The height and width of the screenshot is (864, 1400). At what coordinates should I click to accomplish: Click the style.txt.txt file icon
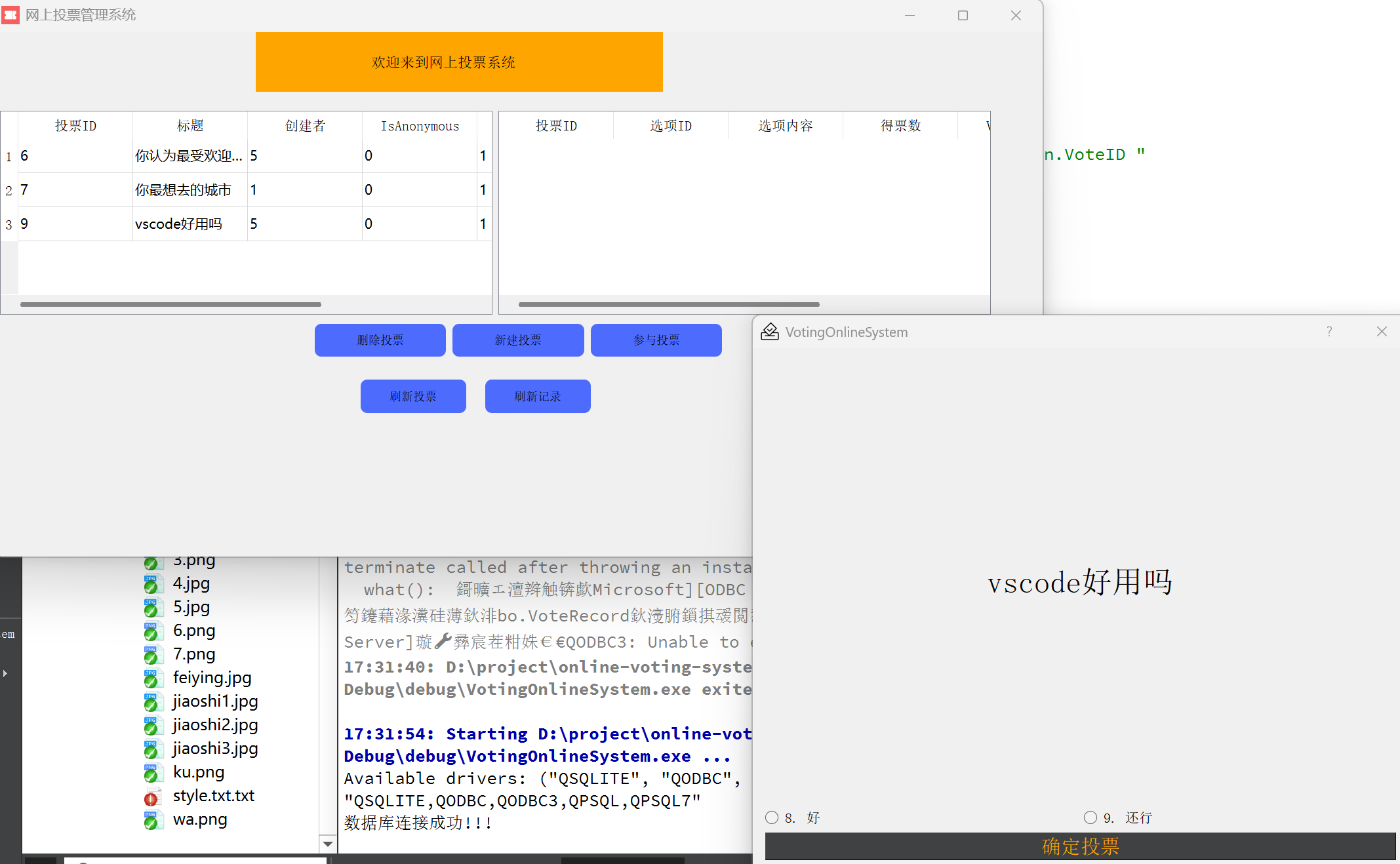click(151, 796)
